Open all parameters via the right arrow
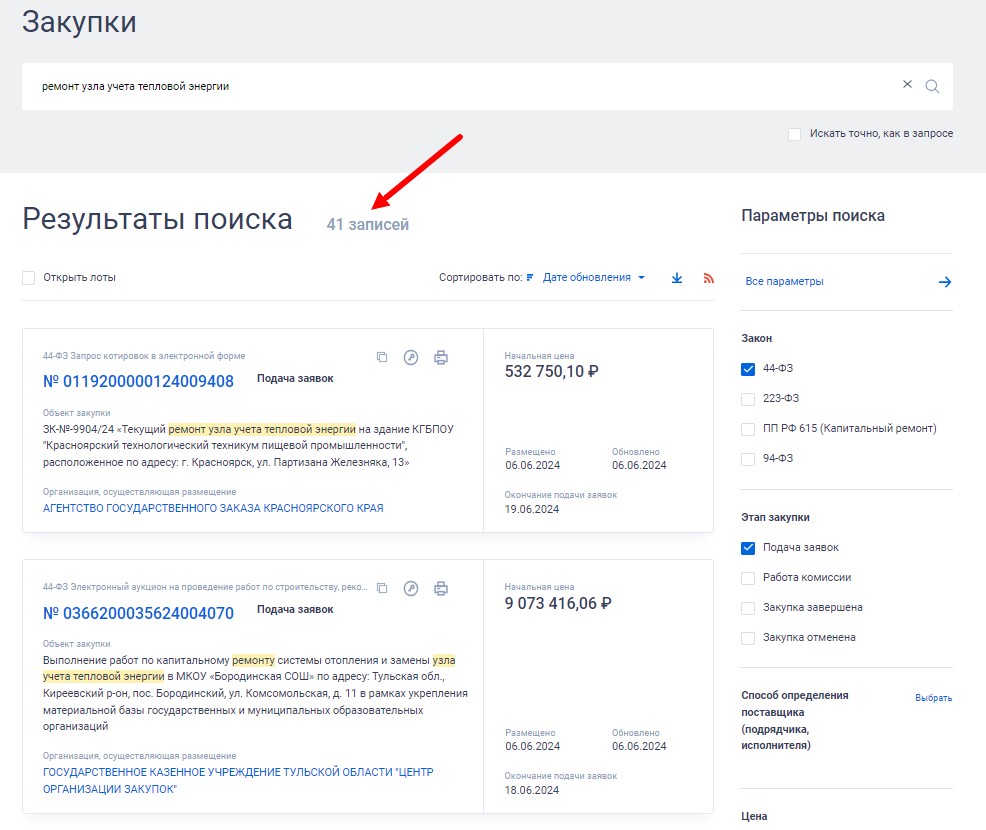The height and width of the screenshot is (830, 986). (944, 282)
